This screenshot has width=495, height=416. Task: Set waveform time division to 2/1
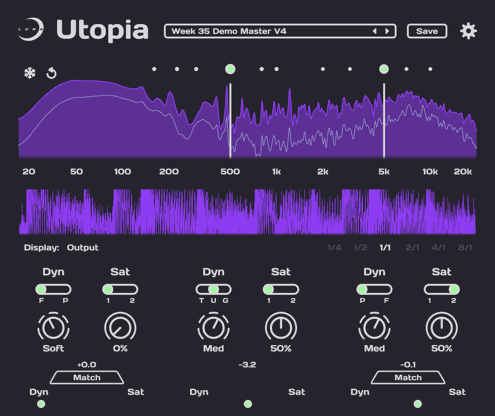click(412, 248)
